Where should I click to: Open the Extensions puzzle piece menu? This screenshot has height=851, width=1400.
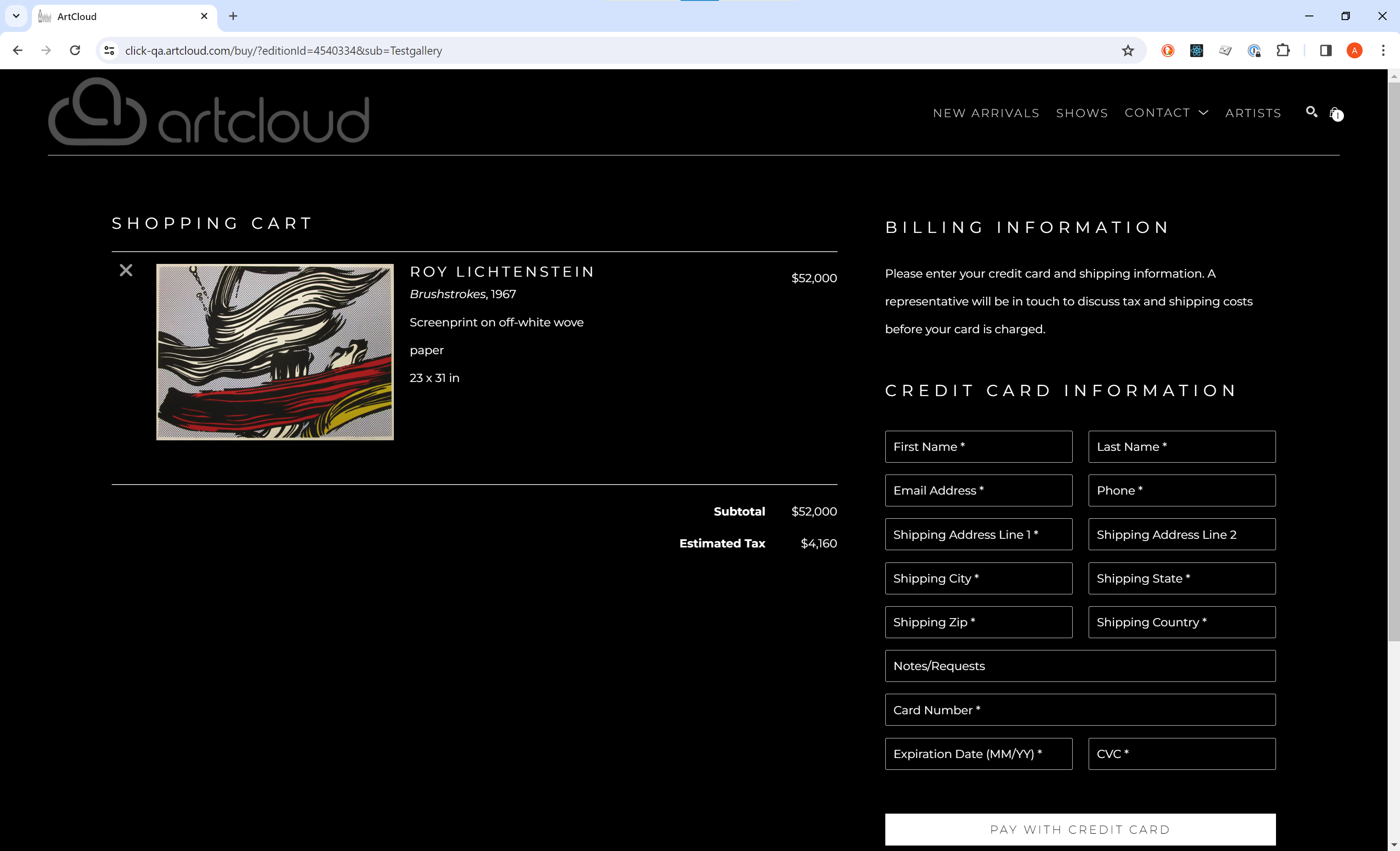click(x=1283, y=51)
